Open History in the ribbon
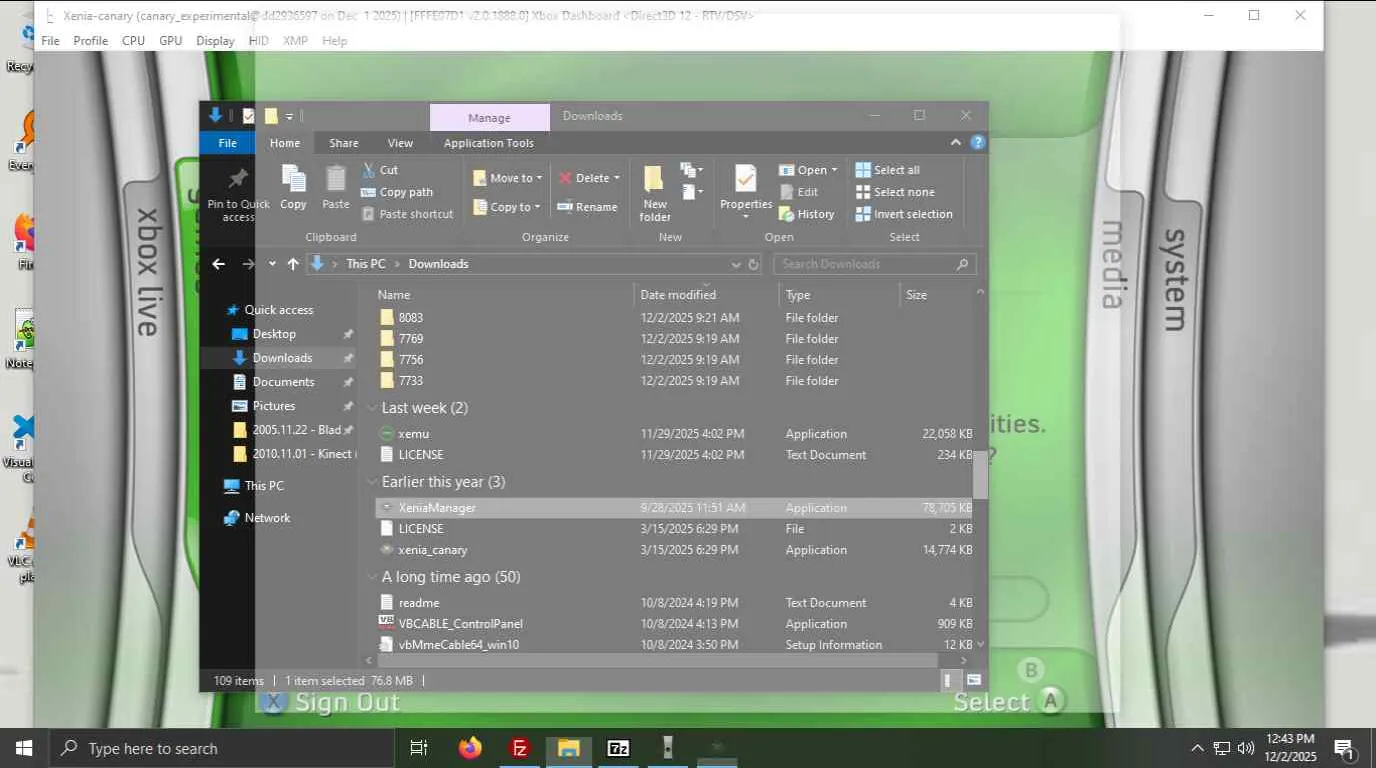1376x768 pixels. pyautogui.click(x=806, y=214)
